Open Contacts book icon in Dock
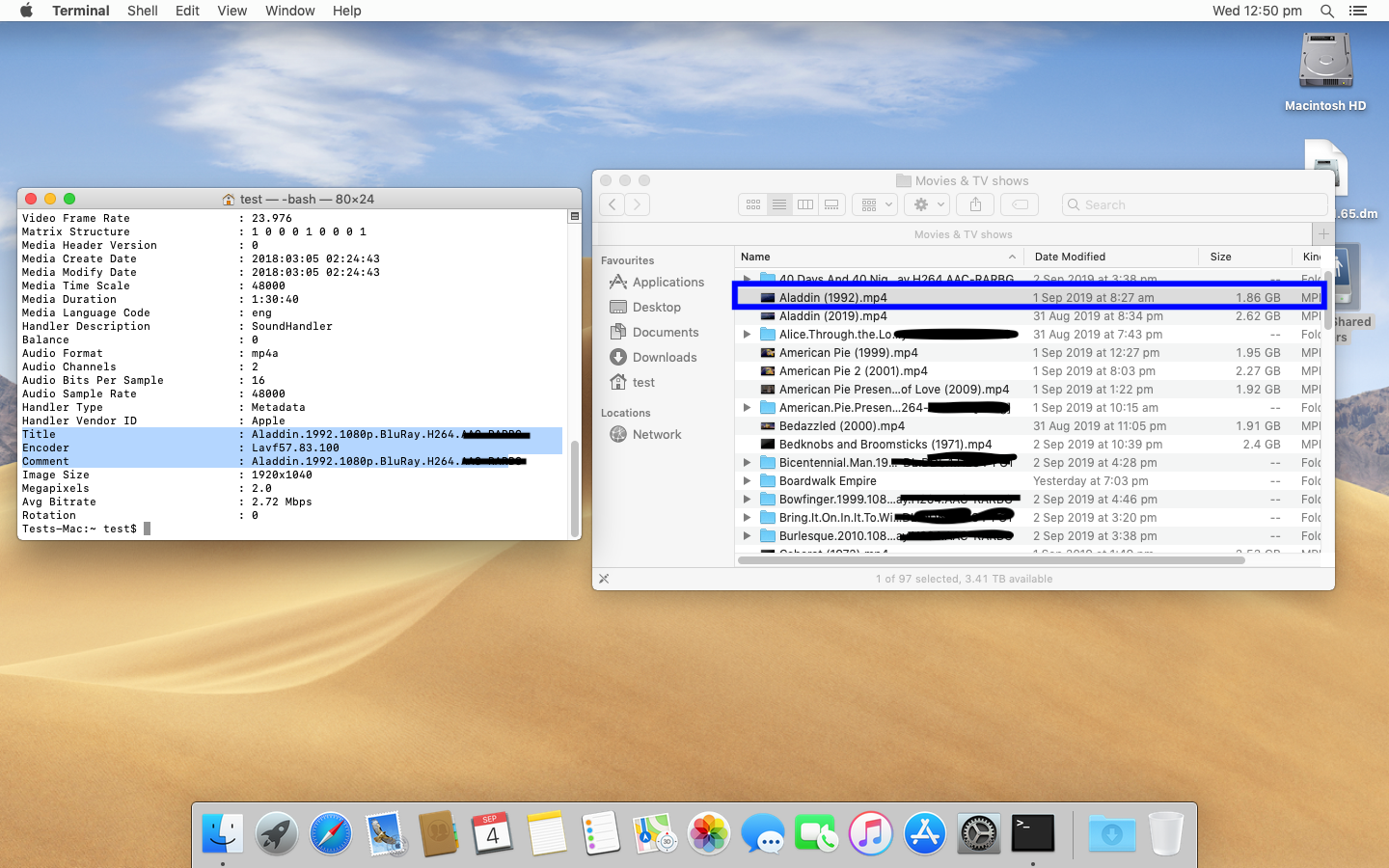The image size is (1389, 868). point(439,833)
